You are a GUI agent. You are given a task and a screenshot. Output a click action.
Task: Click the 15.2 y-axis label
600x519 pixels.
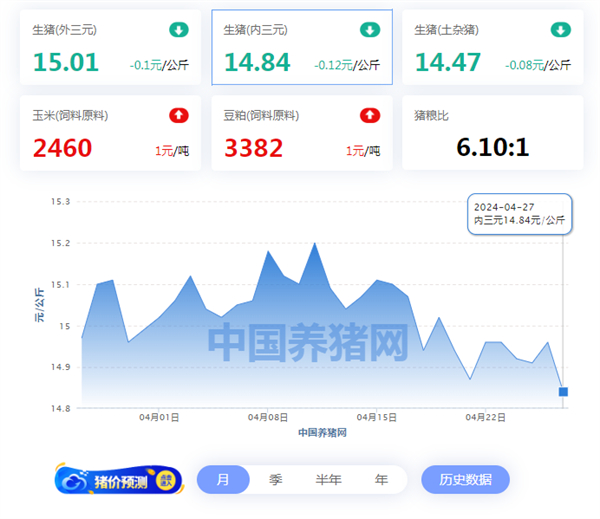click(60, 243)
